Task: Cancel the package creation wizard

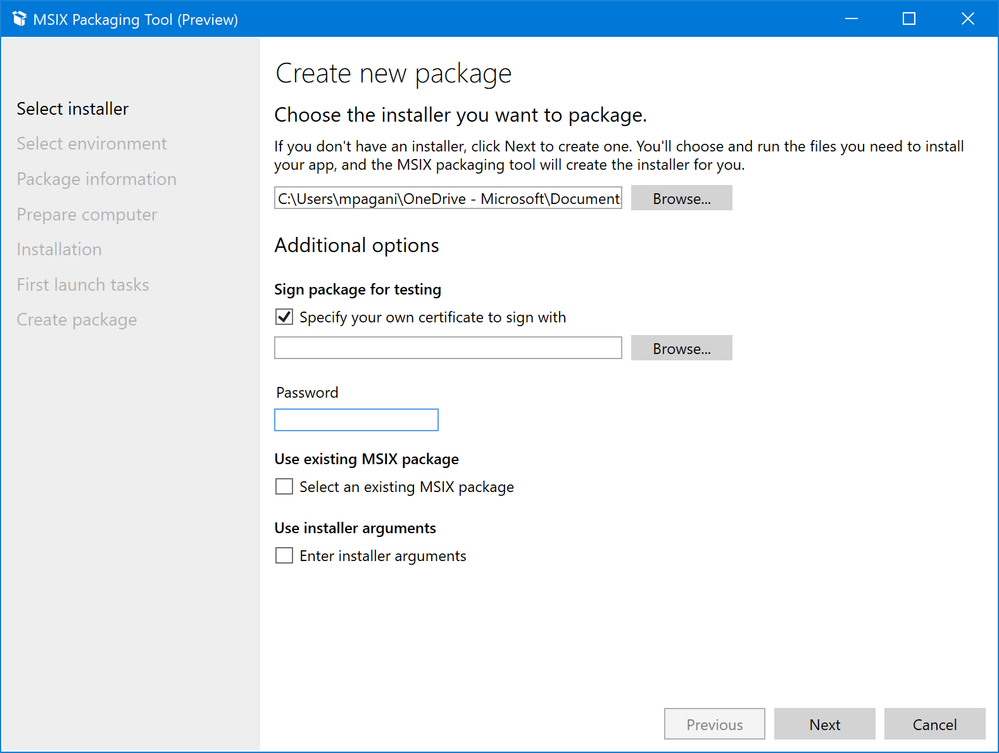Action: (x=935, y=724)
